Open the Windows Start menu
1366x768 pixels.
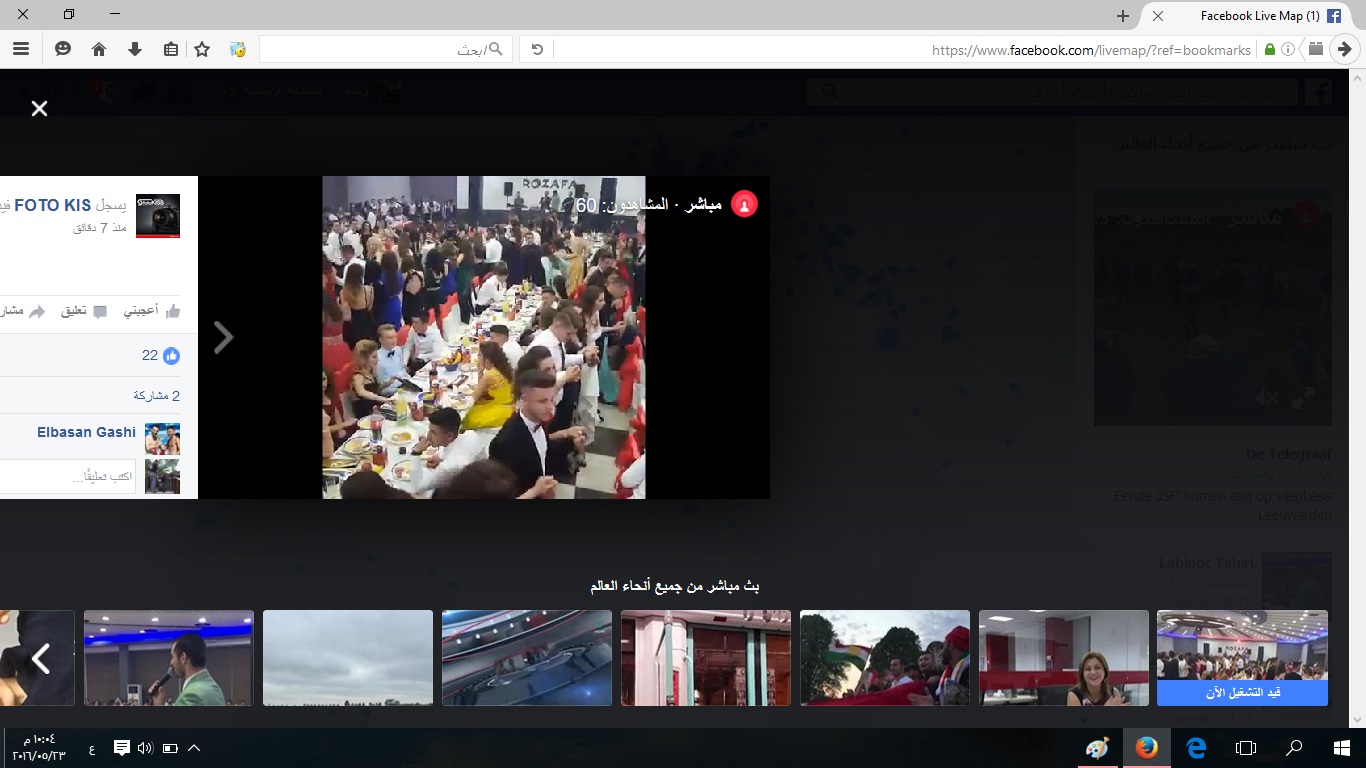(x=1342, y=748)
